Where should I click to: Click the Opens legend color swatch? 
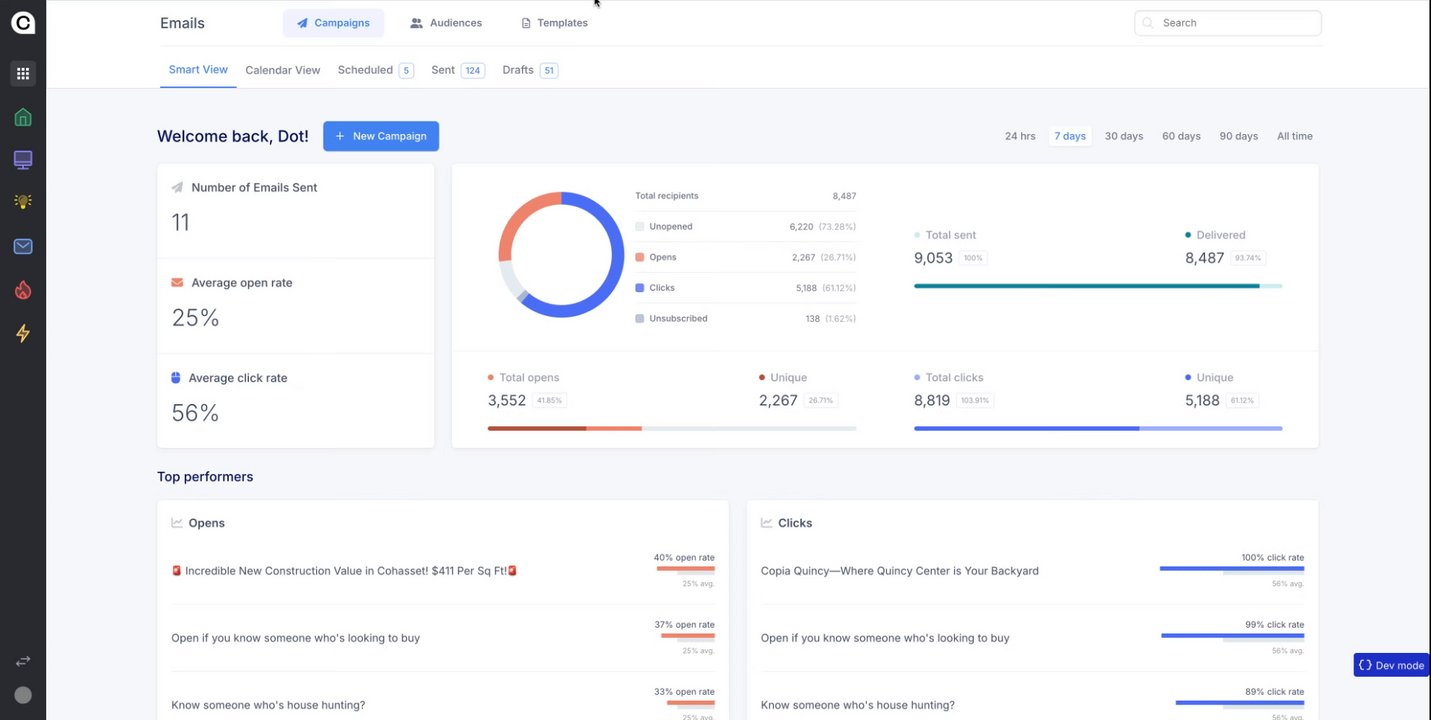640,257
